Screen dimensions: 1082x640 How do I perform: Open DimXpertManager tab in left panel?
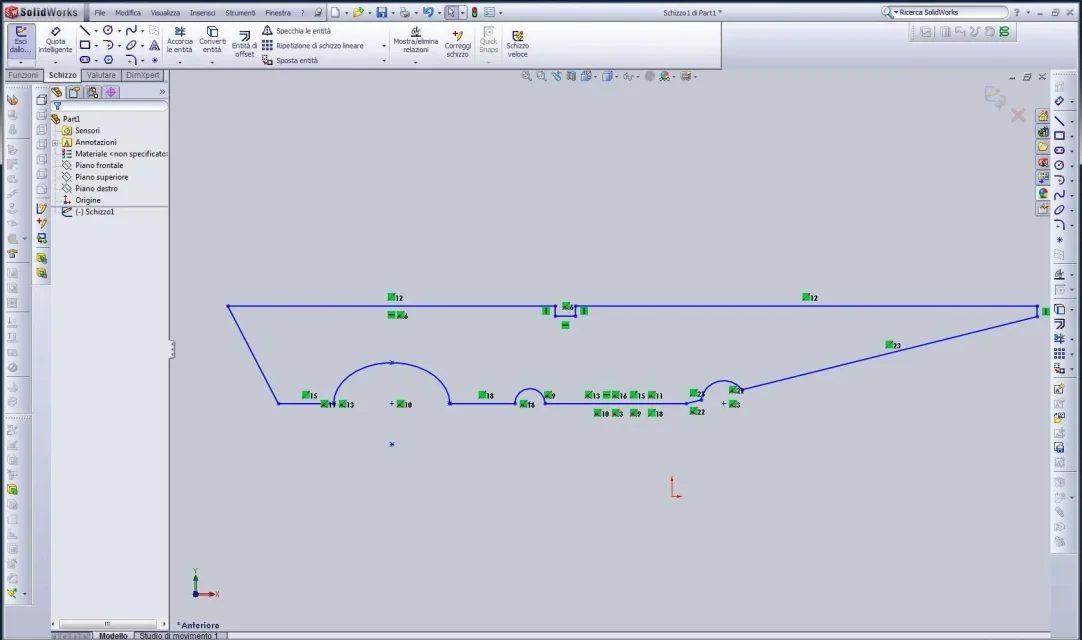(x=110, y=92)
